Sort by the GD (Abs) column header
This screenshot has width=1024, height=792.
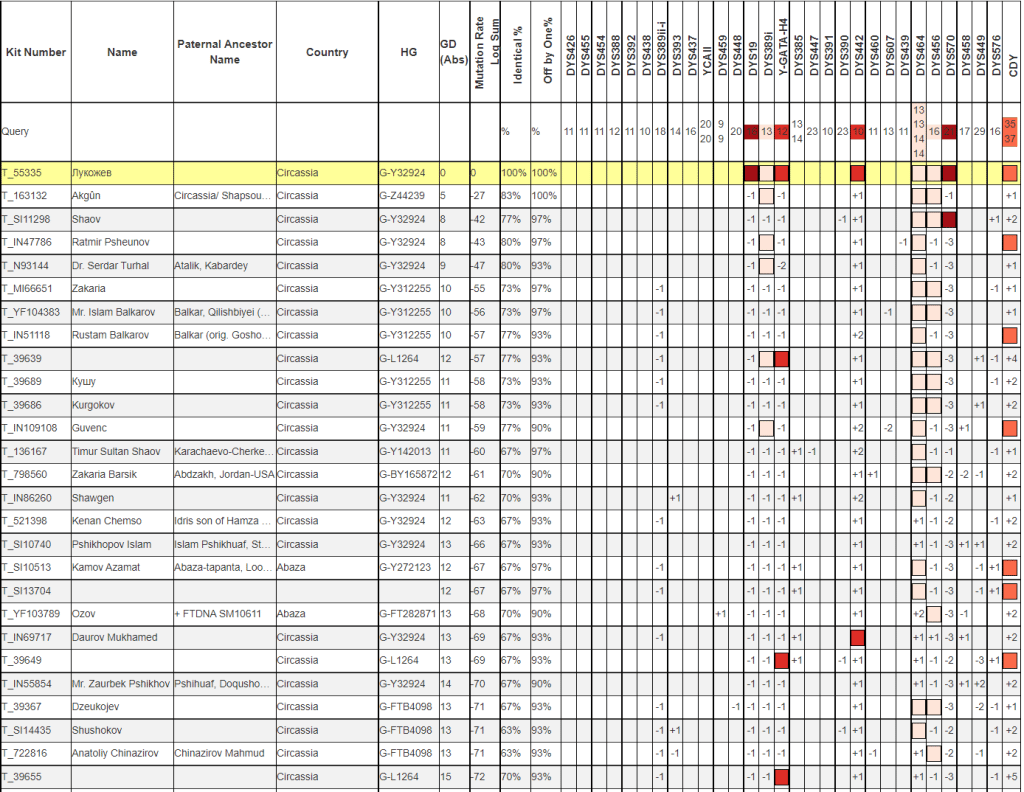(x=452, y=52)
